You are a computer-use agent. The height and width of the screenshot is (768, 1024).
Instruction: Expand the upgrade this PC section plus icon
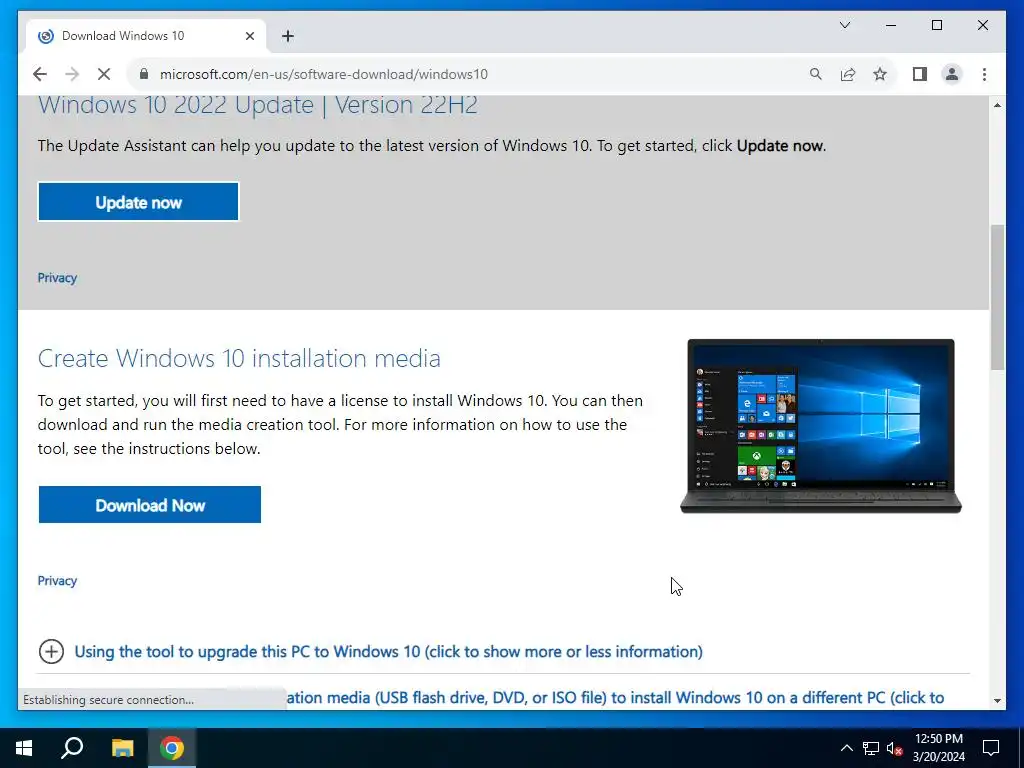pyautogui.click(x=51, y=651)
